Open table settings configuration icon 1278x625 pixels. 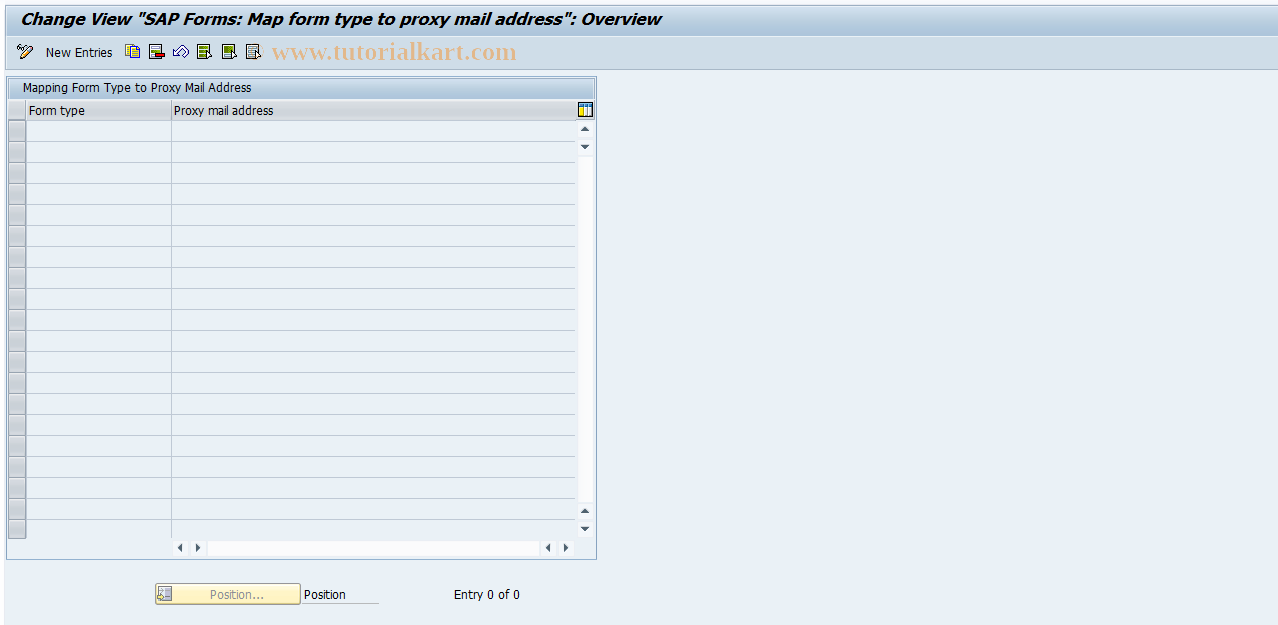(586, 110)
